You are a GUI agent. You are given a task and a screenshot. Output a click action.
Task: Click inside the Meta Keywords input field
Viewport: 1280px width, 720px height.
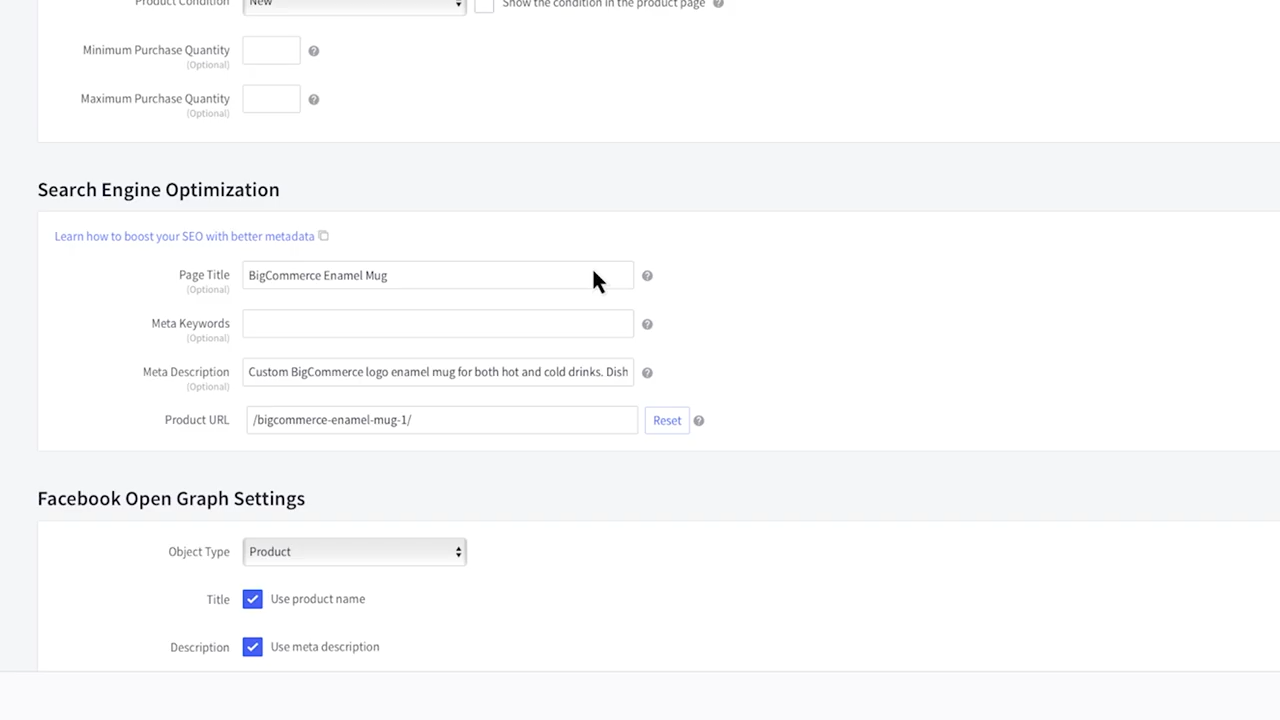(438, 323)
